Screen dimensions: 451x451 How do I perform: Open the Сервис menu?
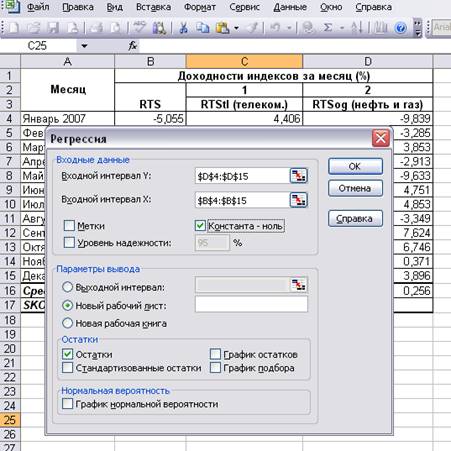244,7
